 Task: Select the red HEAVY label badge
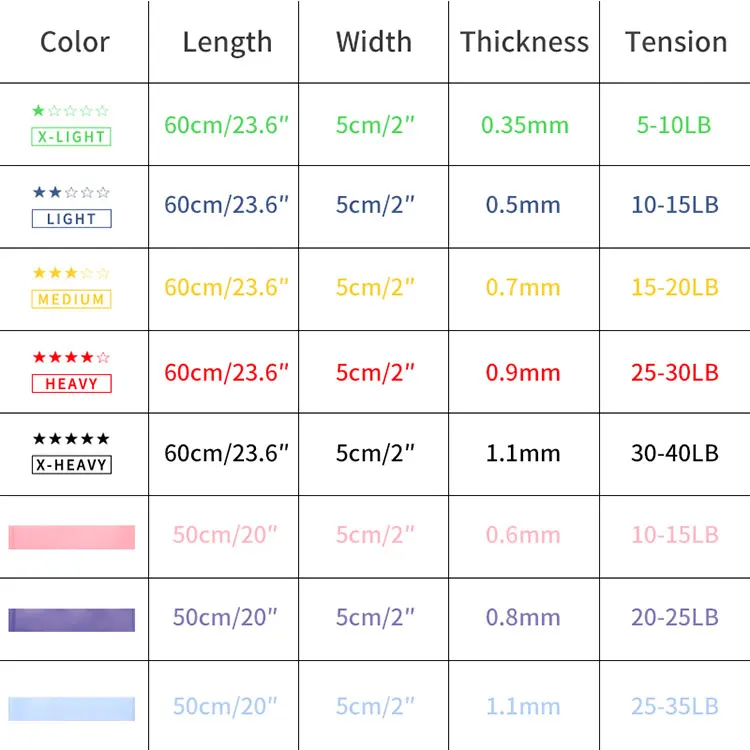pyautogui.click(x=71, y=383)
